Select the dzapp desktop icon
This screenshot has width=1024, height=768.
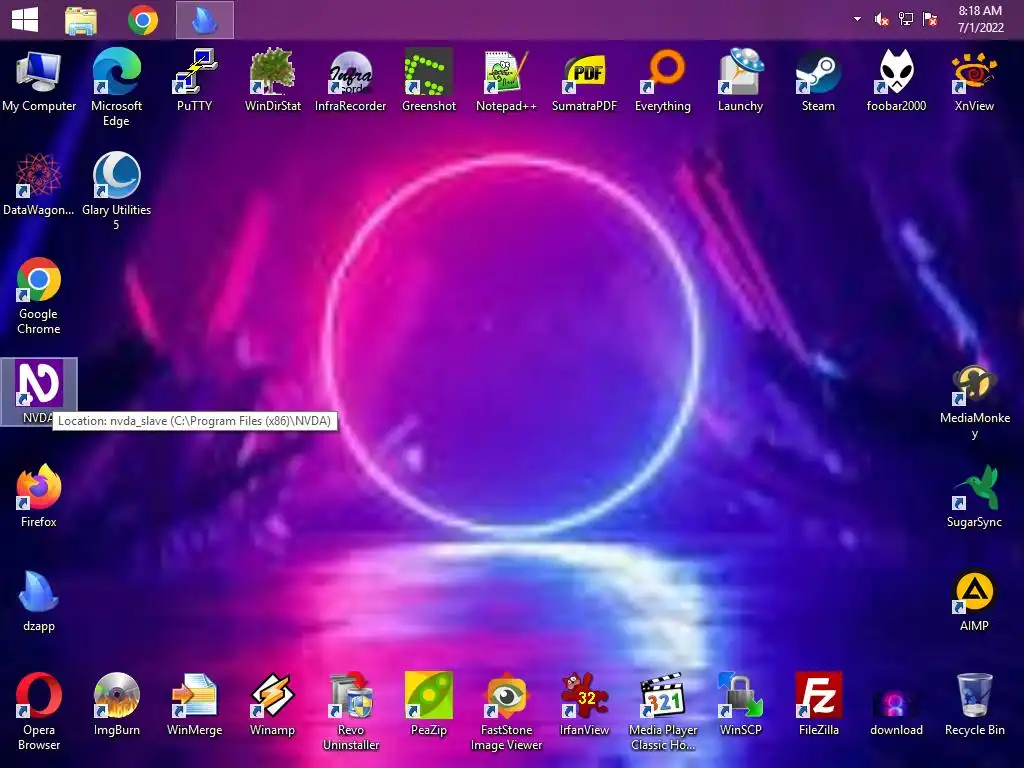pyautogui.click(x=39, y=600)
